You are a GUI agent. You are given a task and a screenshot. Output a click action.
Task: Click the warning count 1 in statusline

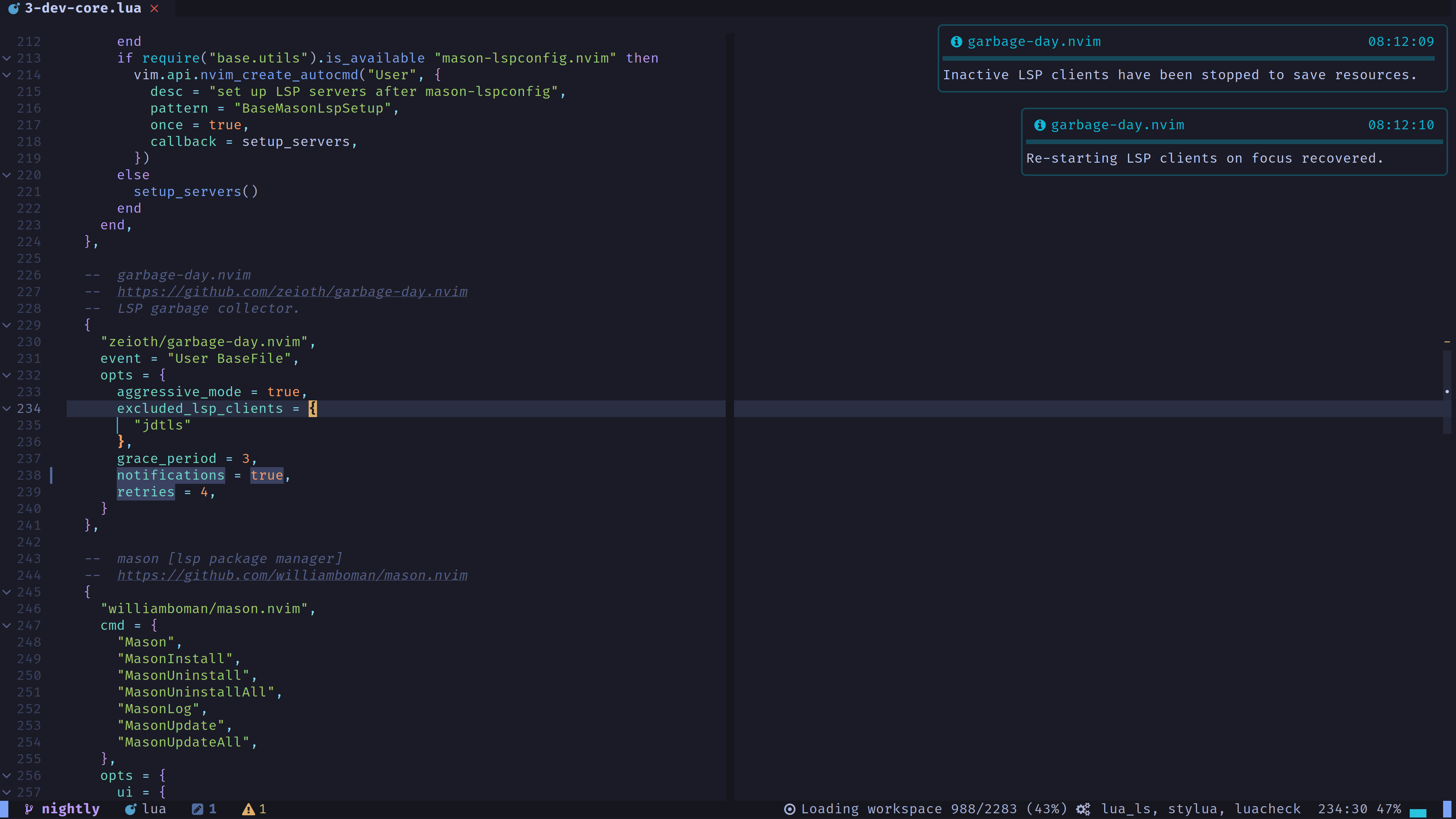tap(262, 809)
